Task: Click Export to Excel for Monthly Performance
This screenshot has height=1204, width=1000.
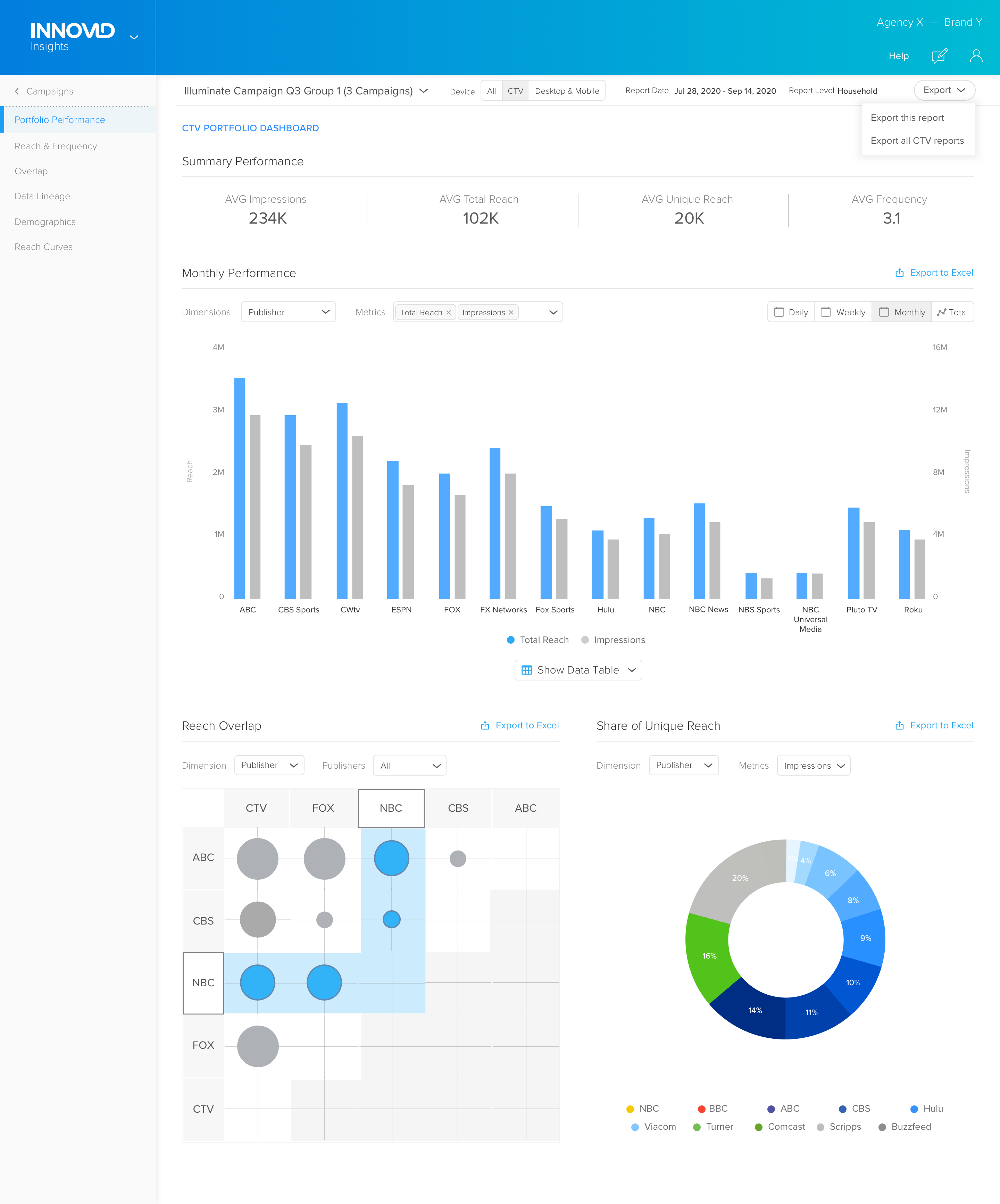Action: pos(942,273)
